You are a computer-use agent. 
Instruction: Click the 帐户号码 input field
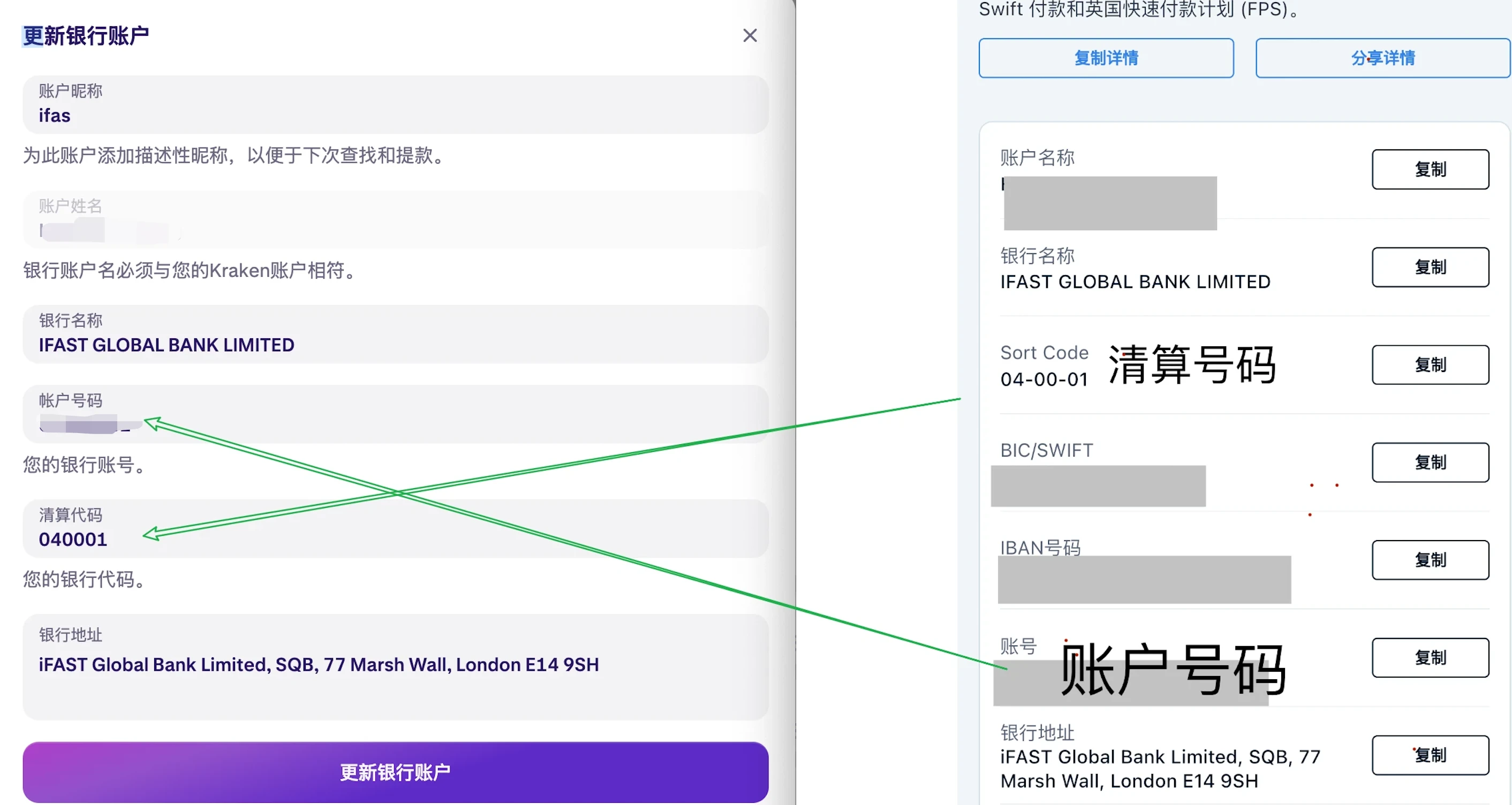pos(396,414)
